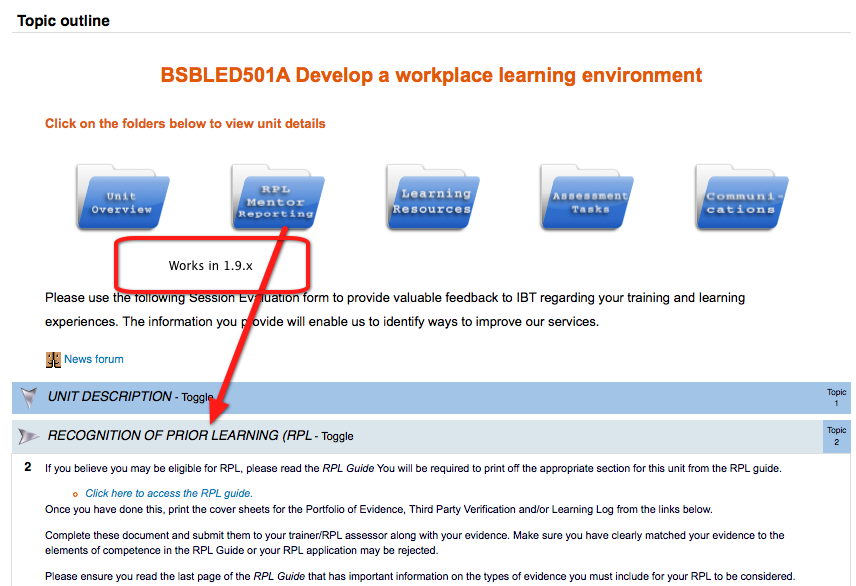
Task: Click RECOGNITION OF PRIOR LEARNING (RPL - Toggle heading
Action: (200, 436)
